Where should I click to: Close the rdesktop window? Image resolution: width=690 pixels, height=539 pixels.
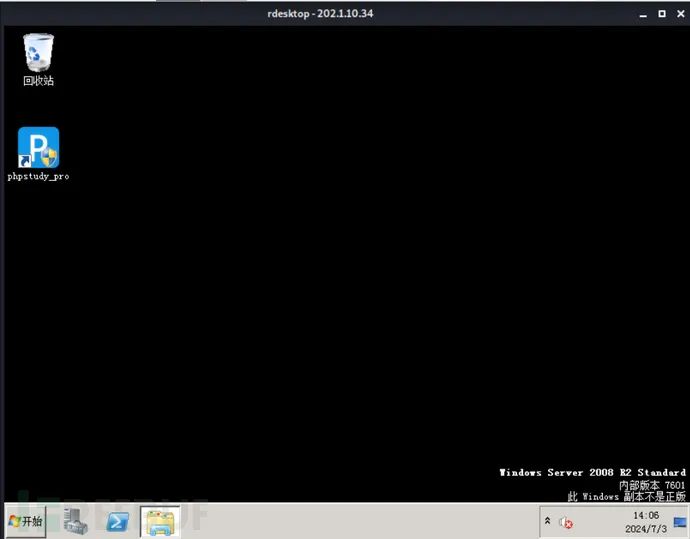(680, 14)
